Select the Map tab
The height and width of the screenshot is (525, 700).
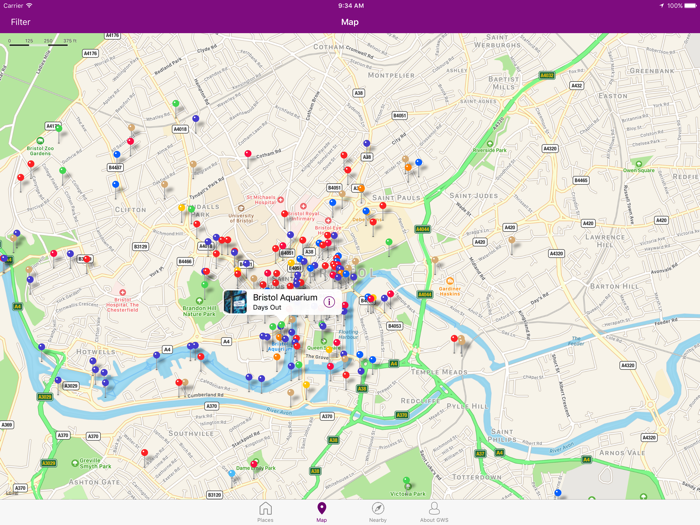point(321,512)
